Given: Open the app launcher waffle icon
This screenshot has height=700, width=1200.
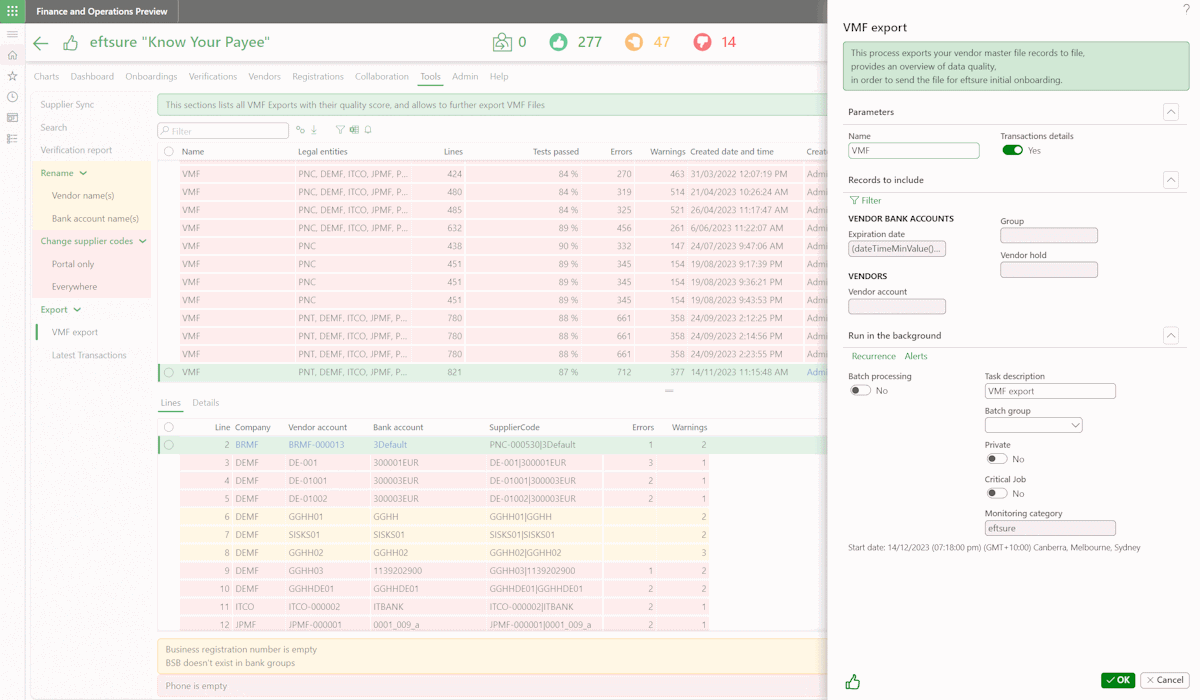Looking at the screenshot, I should point(12,11).
